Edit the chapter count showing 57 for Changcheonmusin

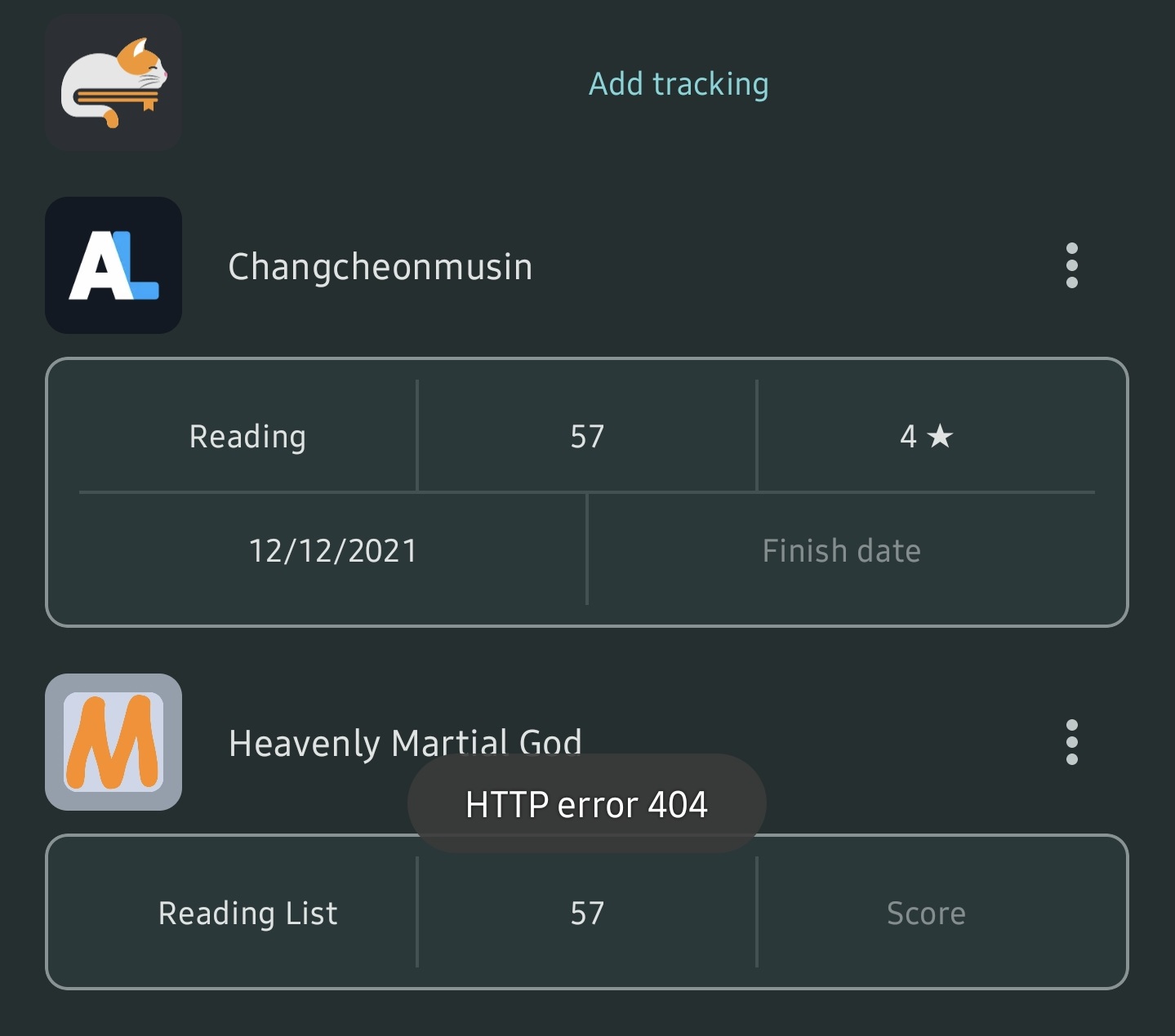point(586,437)
